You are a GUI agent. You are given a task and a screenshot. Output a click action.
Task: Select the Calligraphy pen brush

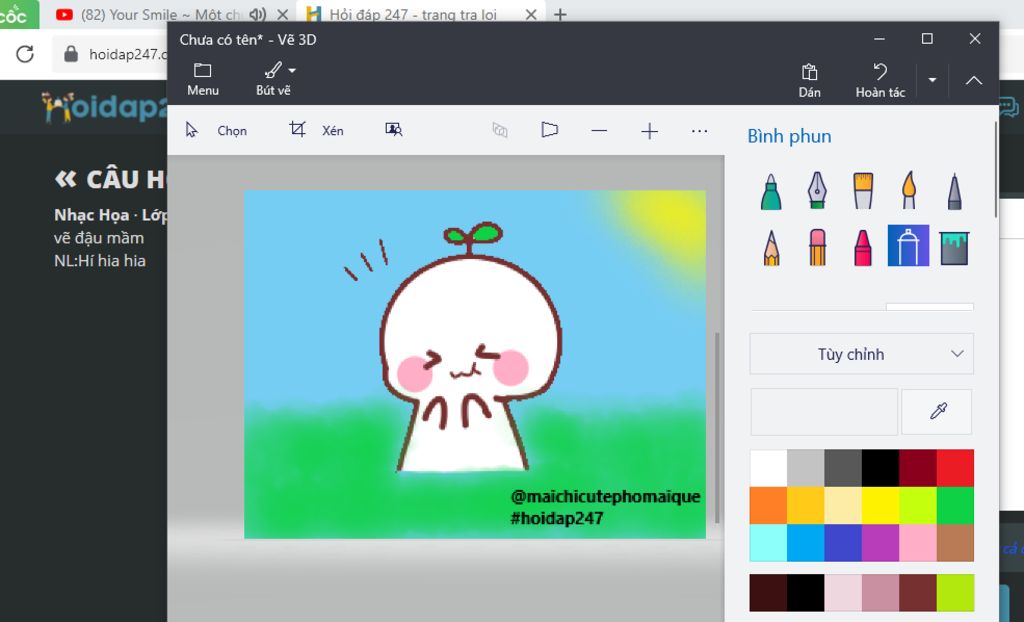pyautogui.click(x=817, y=191)
